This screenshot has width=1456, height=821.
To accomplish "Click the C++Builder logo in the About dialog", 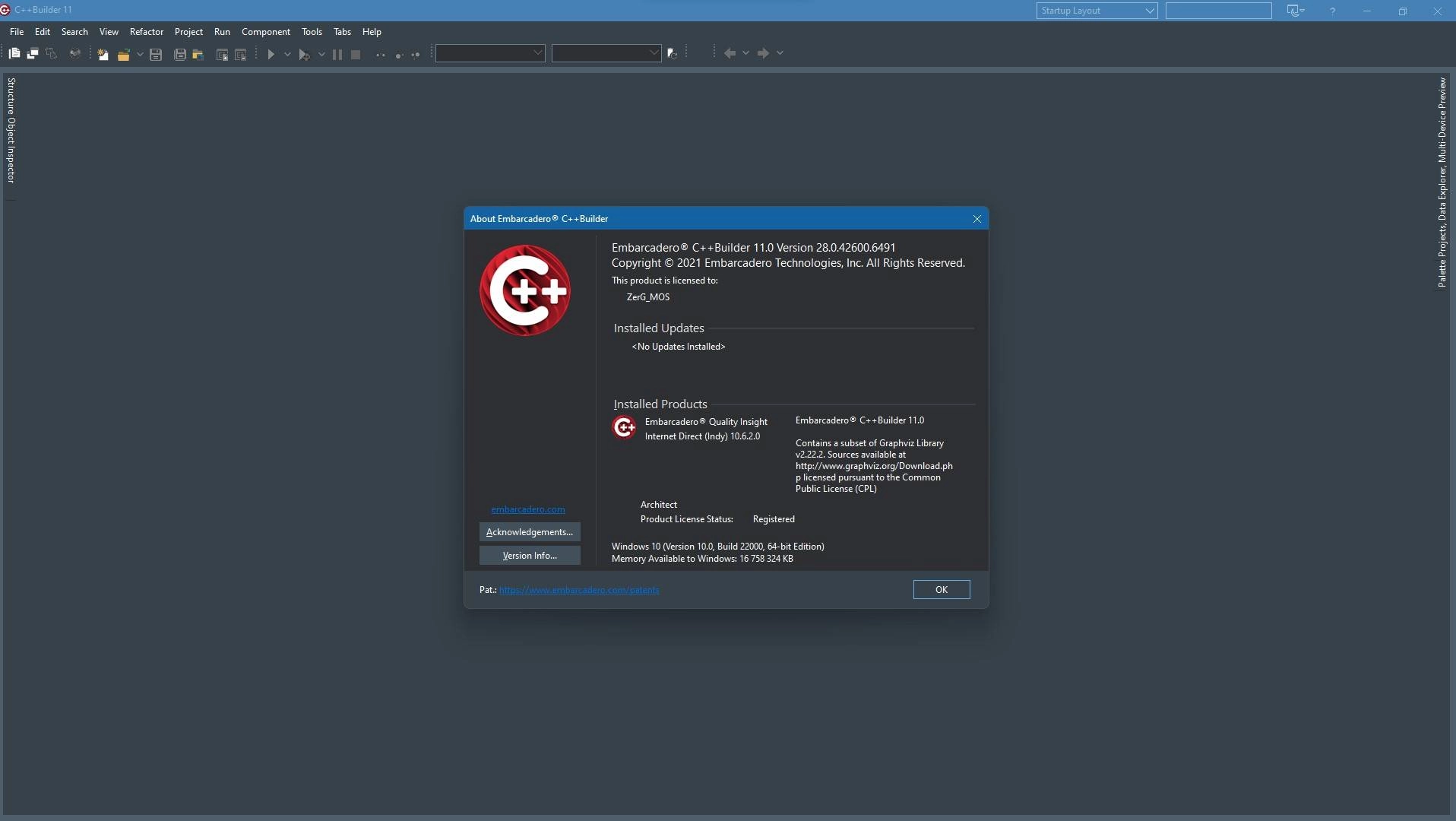I will 525,290.
